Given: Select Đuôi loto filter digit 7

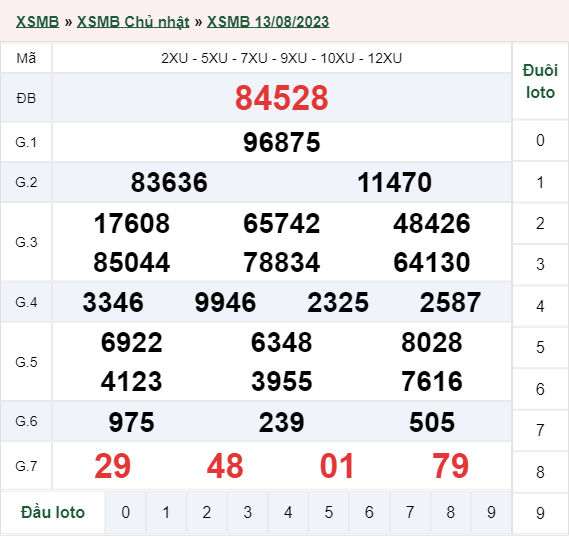Looking at the screenshot, I should 540,430.
